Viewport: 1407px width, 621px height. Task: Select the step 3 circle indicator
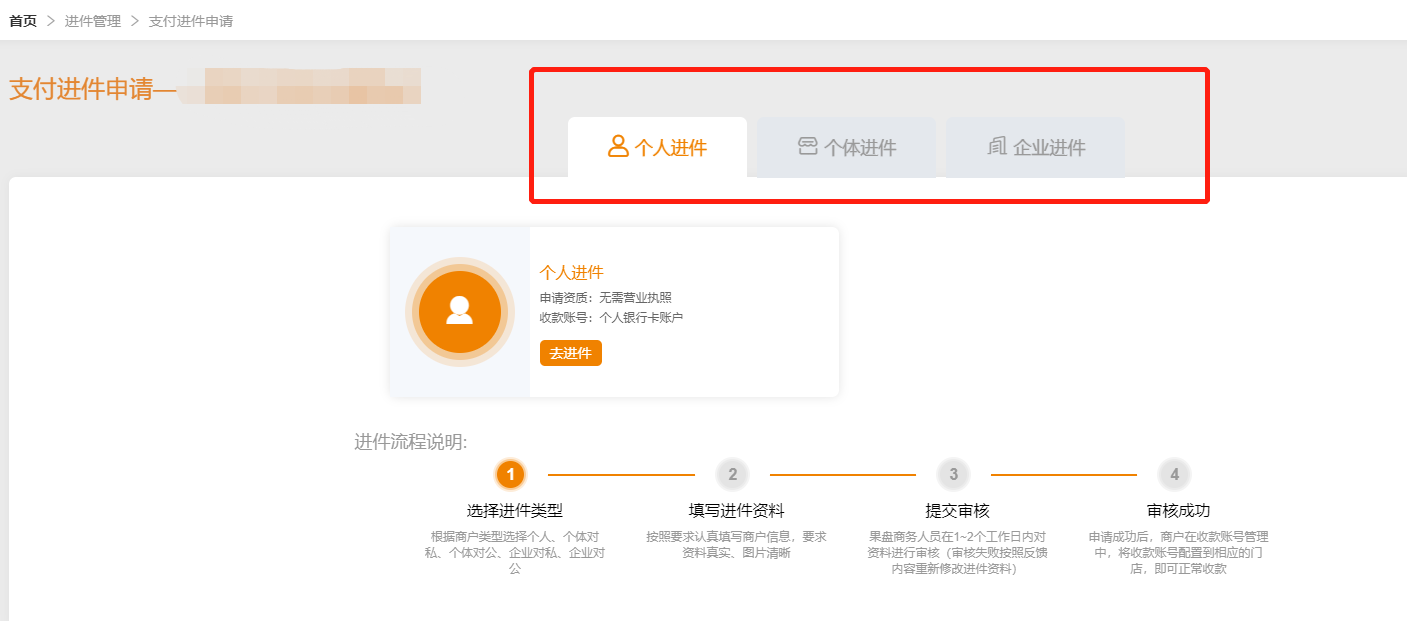click(x=953, y=474)
